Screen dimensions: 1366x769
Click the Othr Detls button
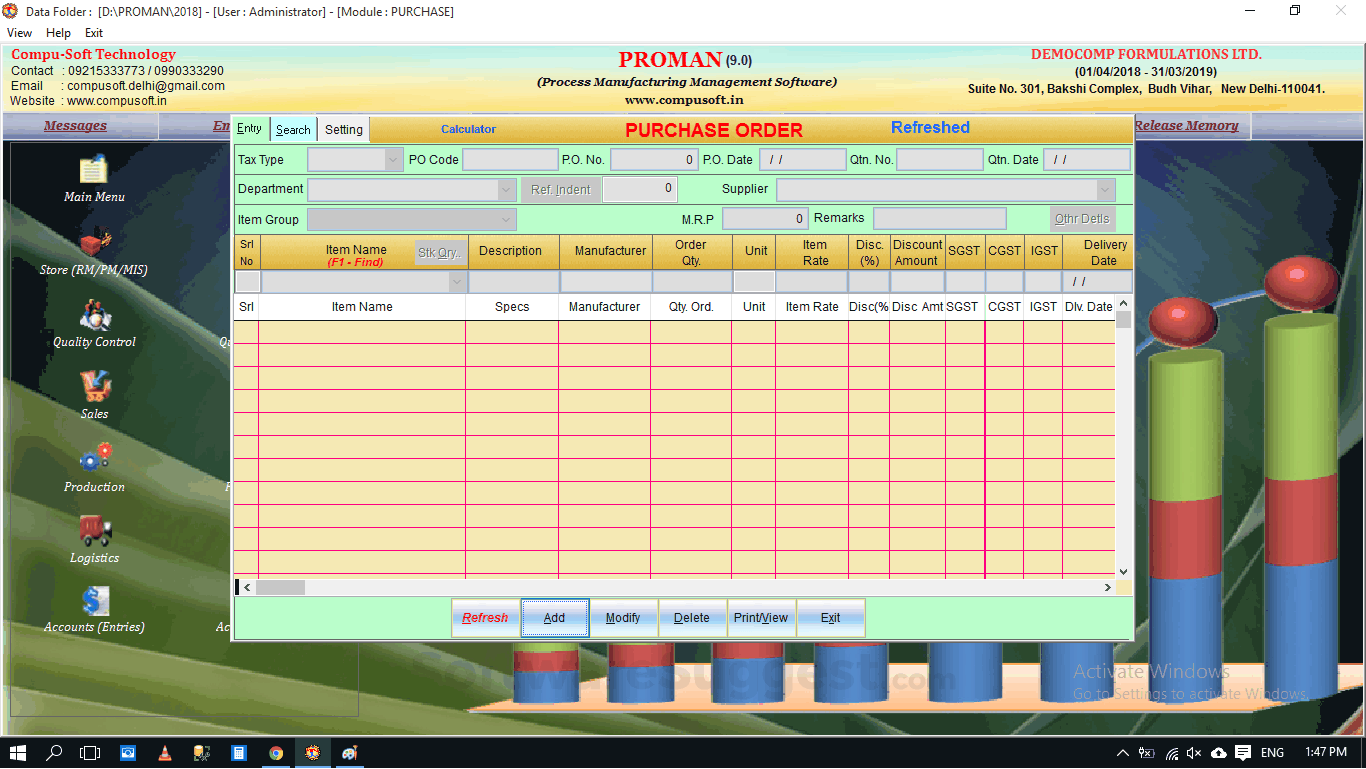pyautogui.click(x=1084, y=218)
